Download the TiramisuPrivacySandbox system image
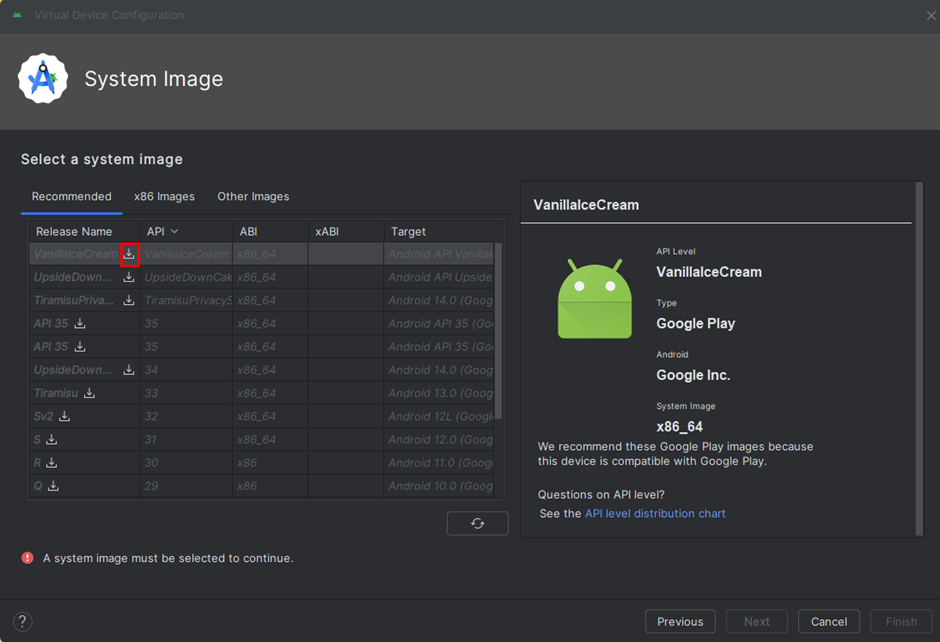940x642 pixels. (129, 300)
